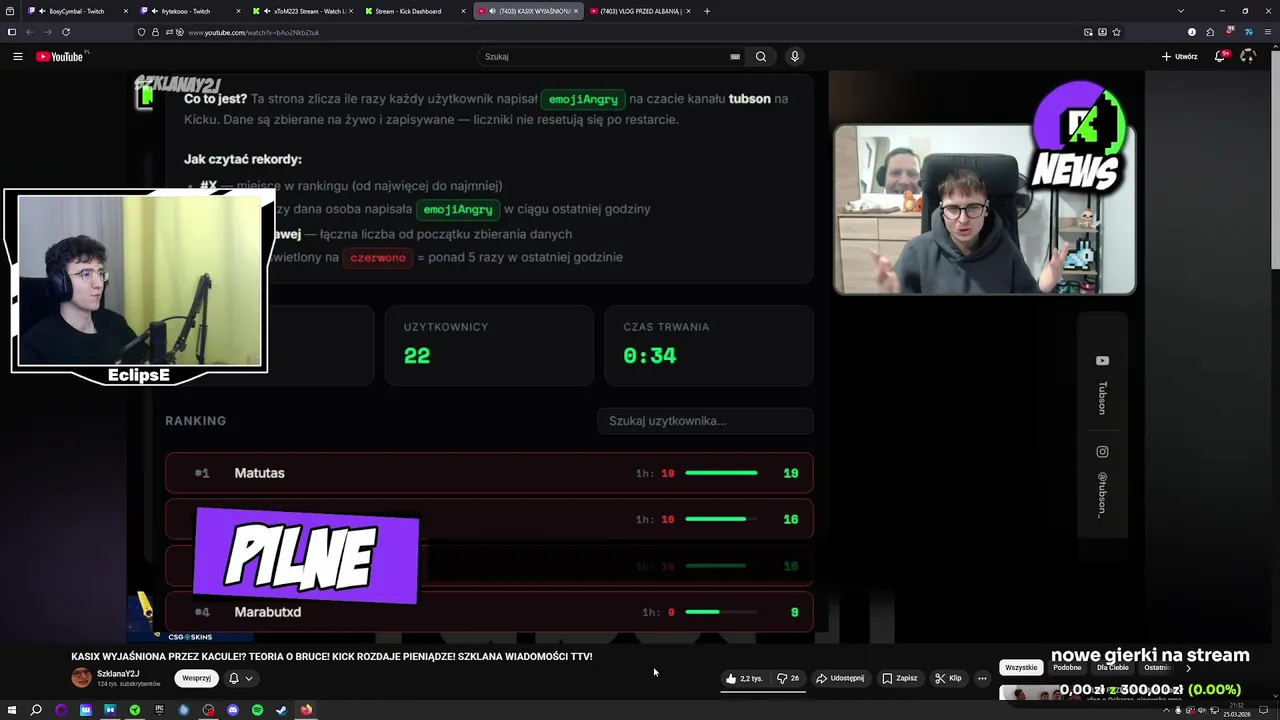Show more filter chips with right chevron

(1188, 667)
